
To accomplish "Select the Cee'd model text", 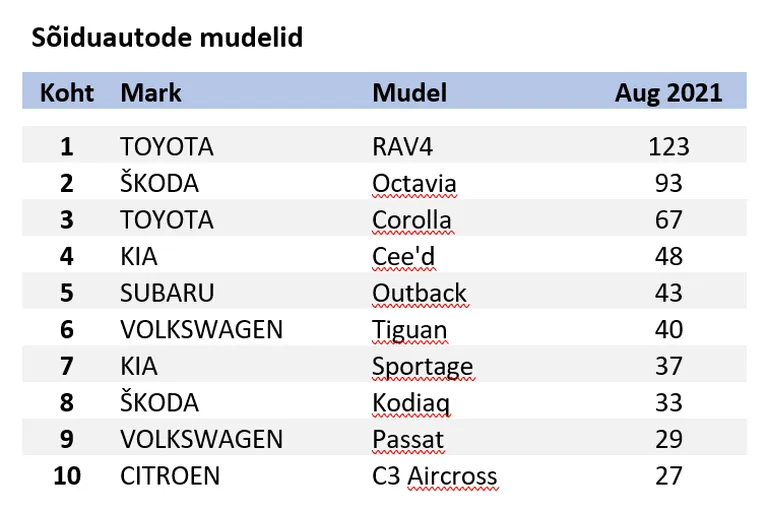I will click(x=404, y=256).
